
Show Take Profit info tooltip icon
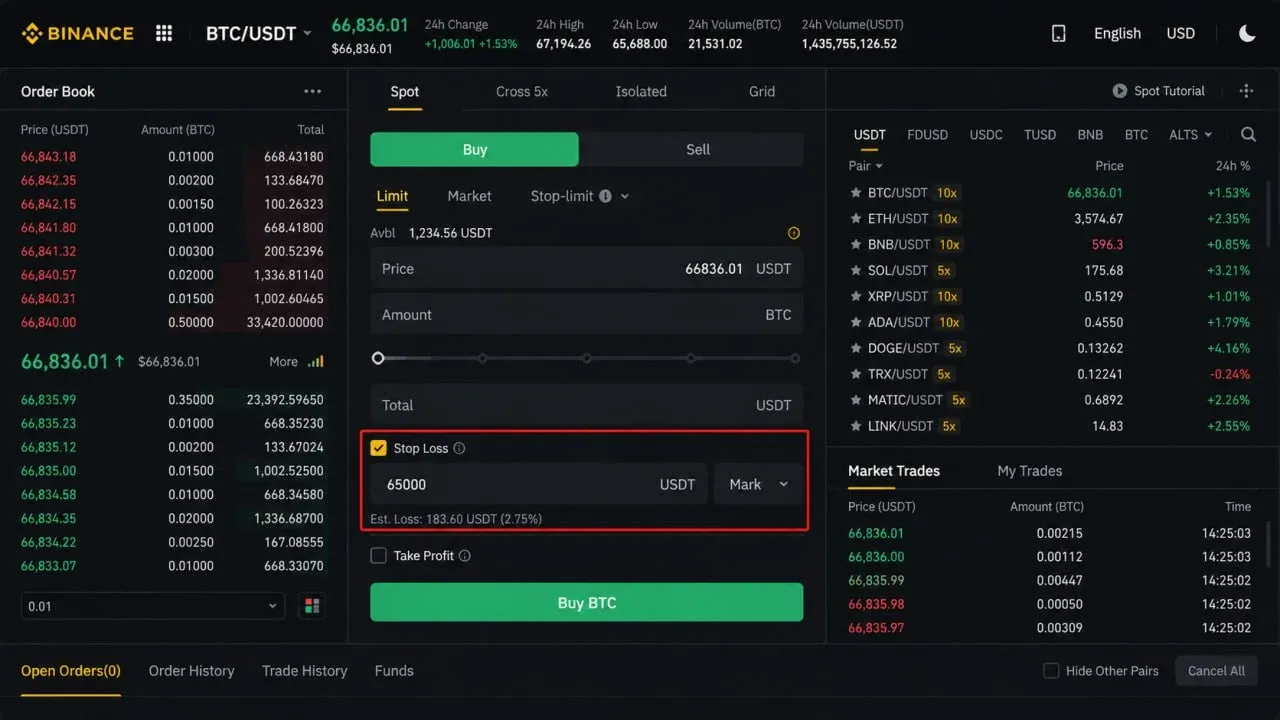click(464, 555)
